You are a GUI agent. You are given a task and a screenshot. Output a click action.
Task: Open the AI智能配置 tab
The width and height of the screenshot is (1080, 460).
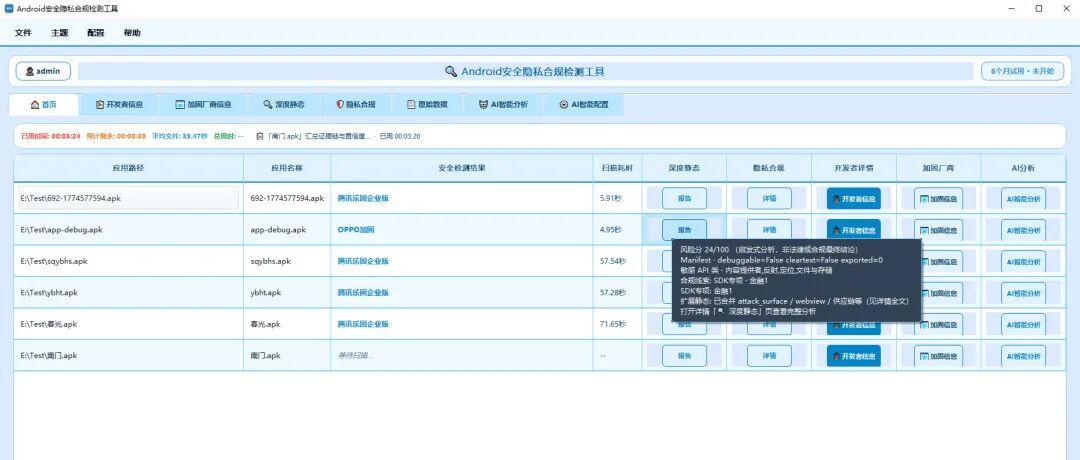583,105
